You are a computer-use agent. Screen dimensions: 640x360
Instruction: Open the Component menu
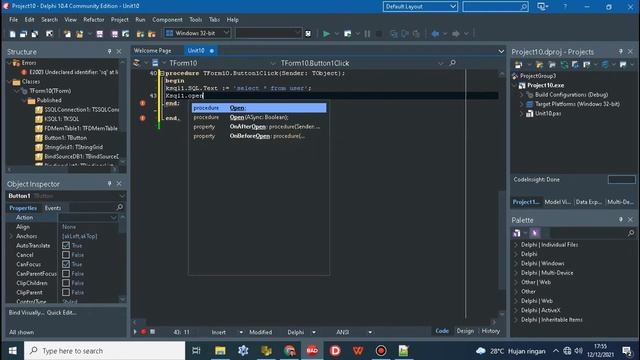tap(167, 20)
